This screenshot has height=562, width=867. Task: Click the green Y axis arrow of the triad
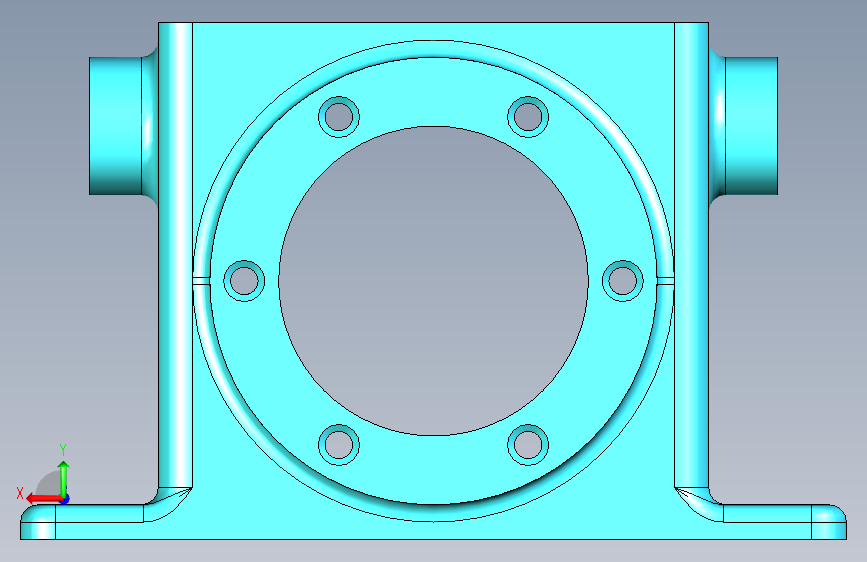(64, 479)
